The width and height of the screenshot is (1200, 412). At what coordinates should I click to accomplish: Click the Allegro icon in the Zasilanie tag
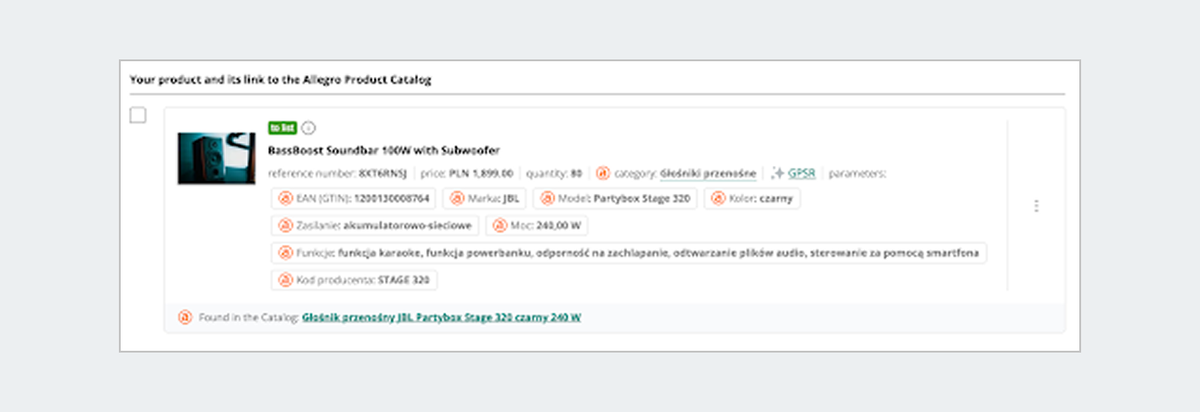(x=285, y=226)
